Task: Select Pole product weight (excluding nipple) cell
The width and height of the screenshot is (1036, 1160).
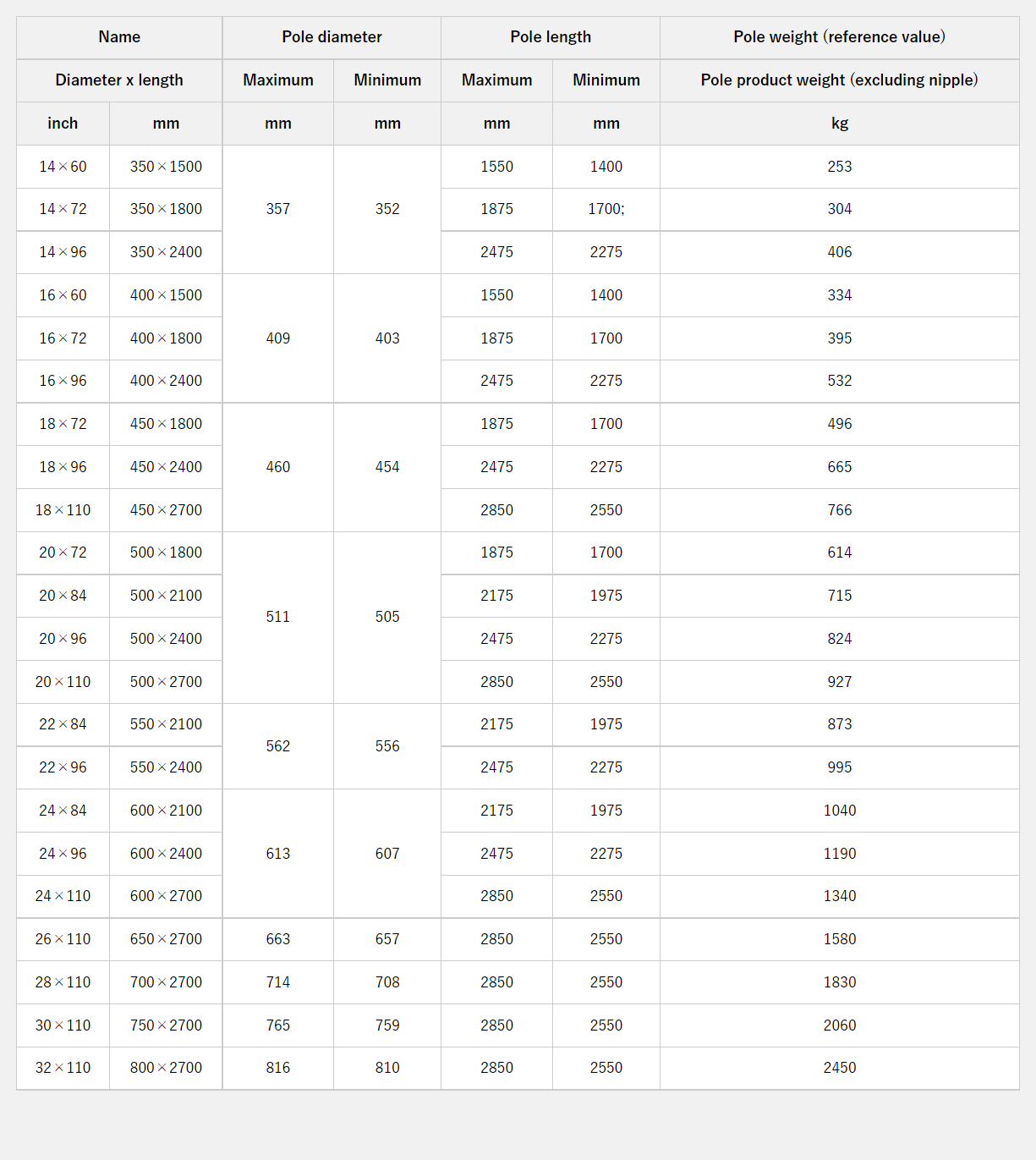Action: coord(839,80)
